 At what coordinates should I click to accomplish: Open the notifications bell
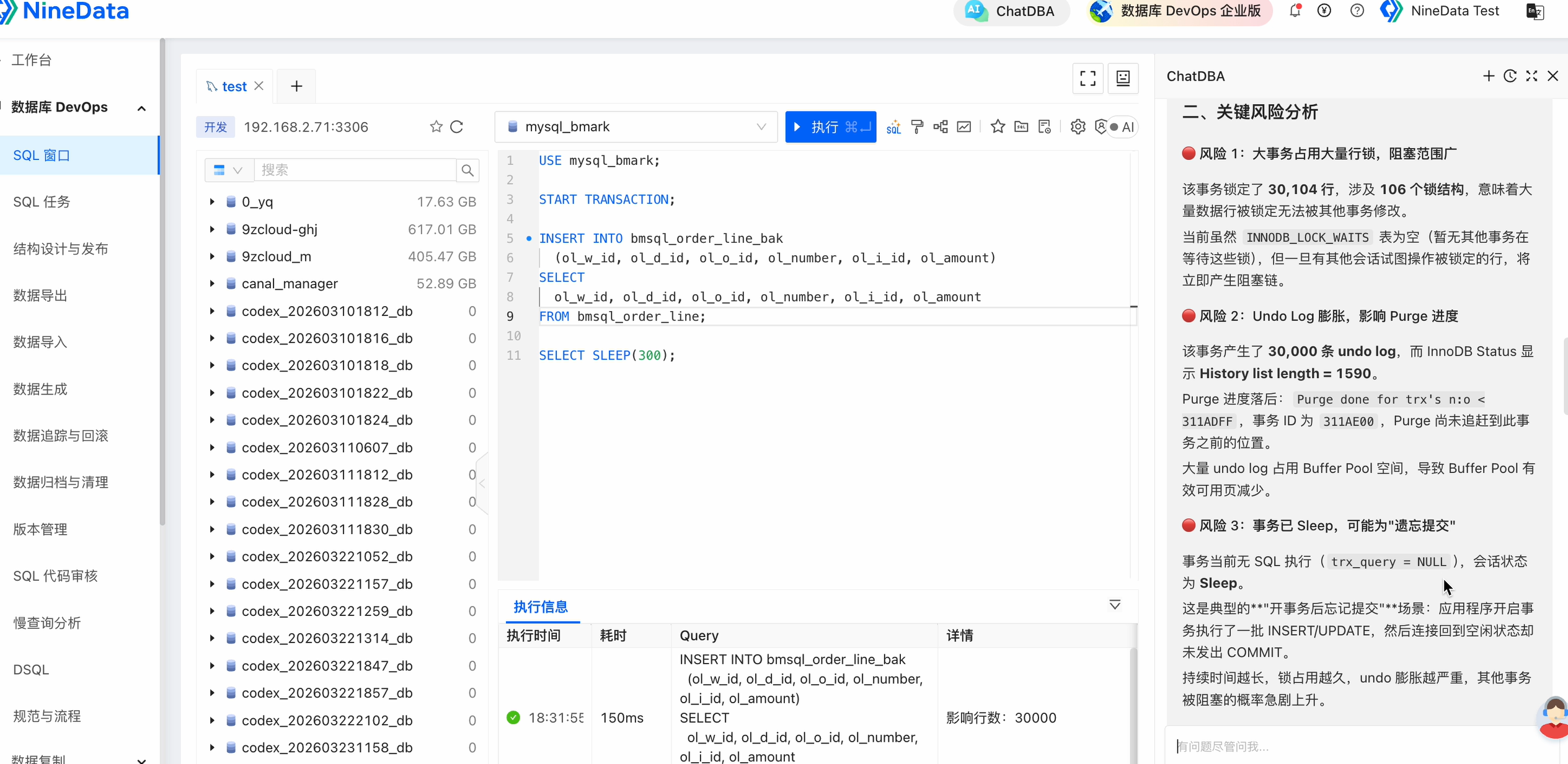coord(1295,11)
